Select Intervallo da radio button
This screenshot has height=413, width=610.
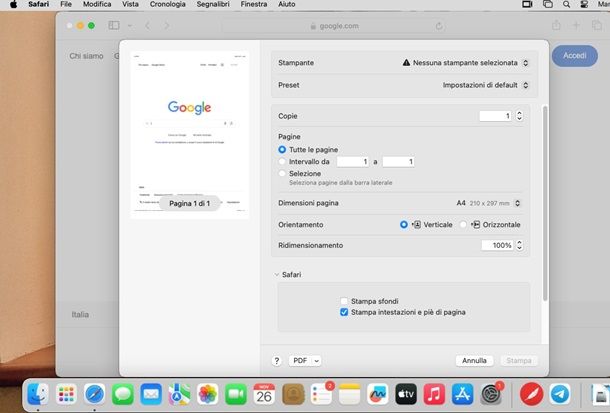pos(282,161)
